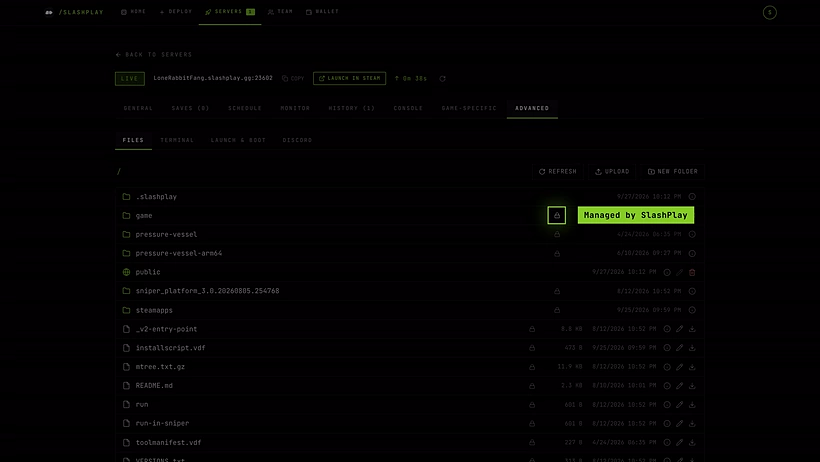Click the restart icon beside uptime
This screenshot has width=820, height=462.
[x=442, y=78]
